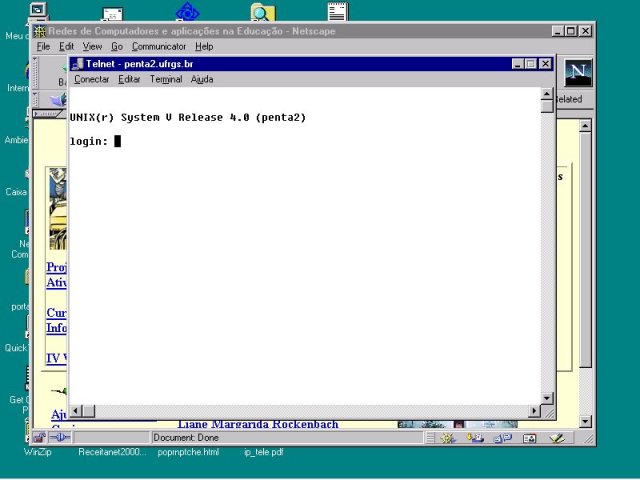Open the Ajuda menu in Telnet
The width and height of the screenshot is (640, 480).
tap(202, 79)
